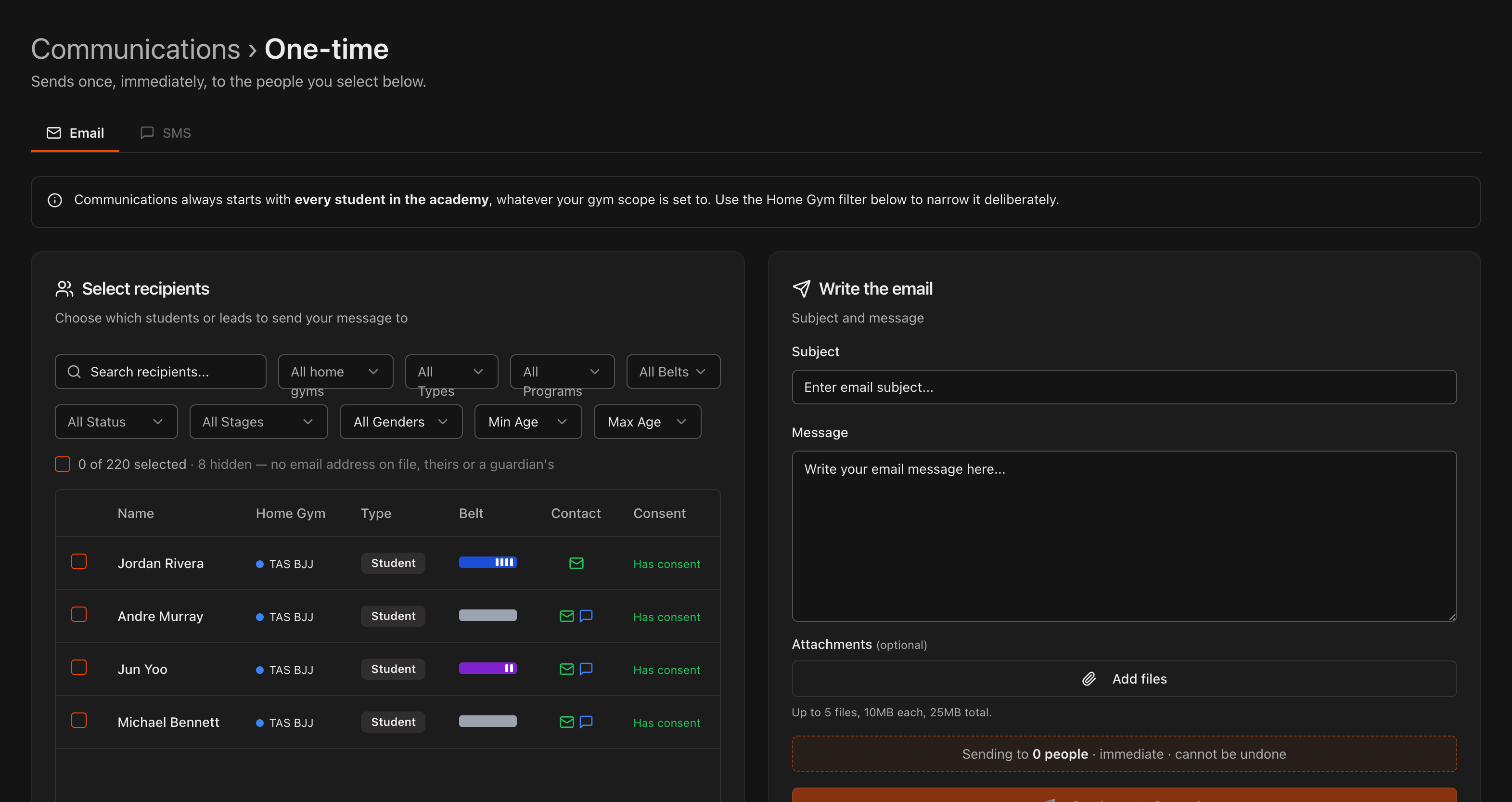Image resolution: width=1512 pixels, height=802 pixels.
Task: Click Jordan Rivera's email contact icon
Action: 577,564
